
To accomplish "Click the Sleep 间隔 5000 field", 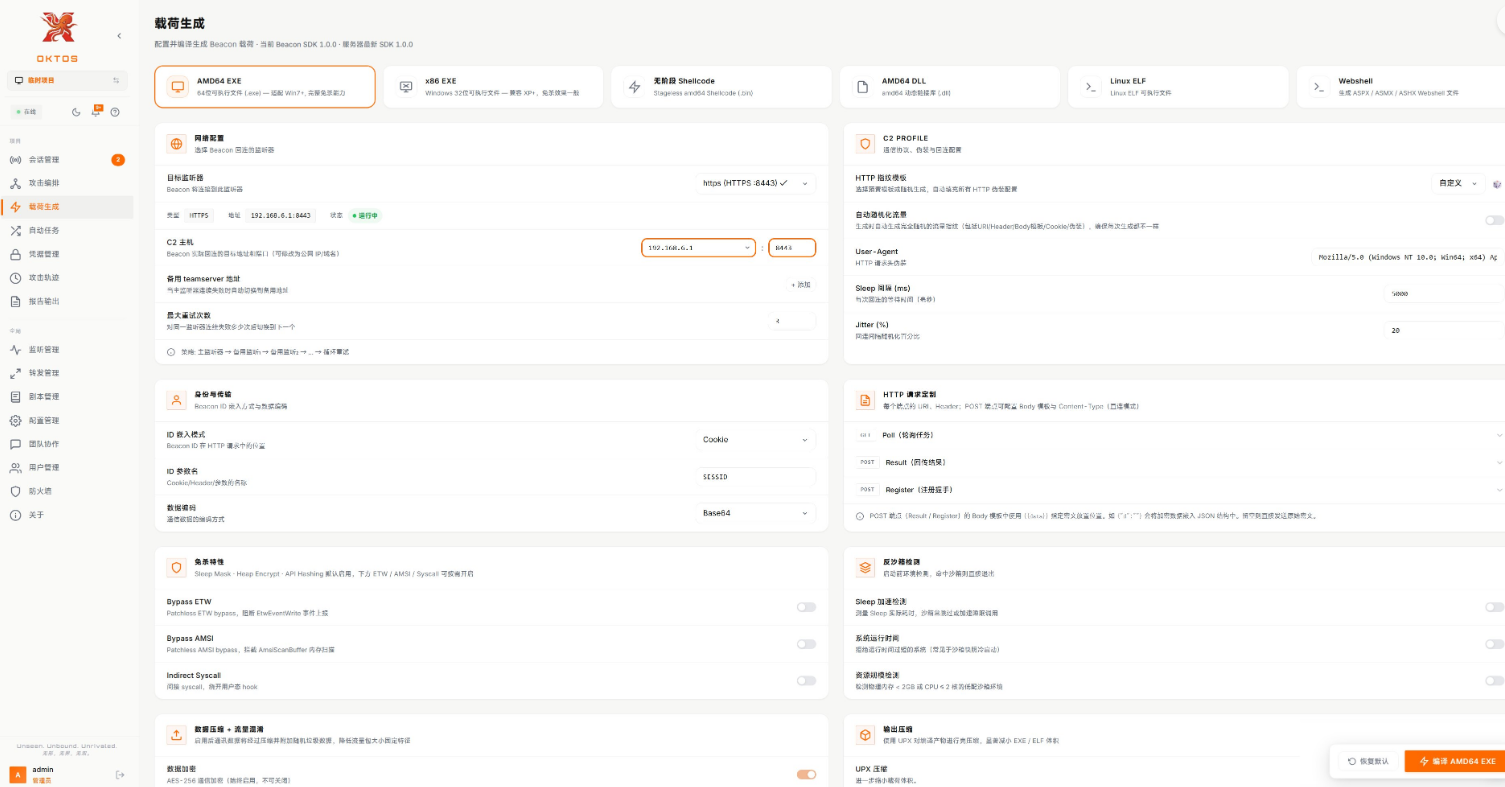I will tap(1444, 294).
